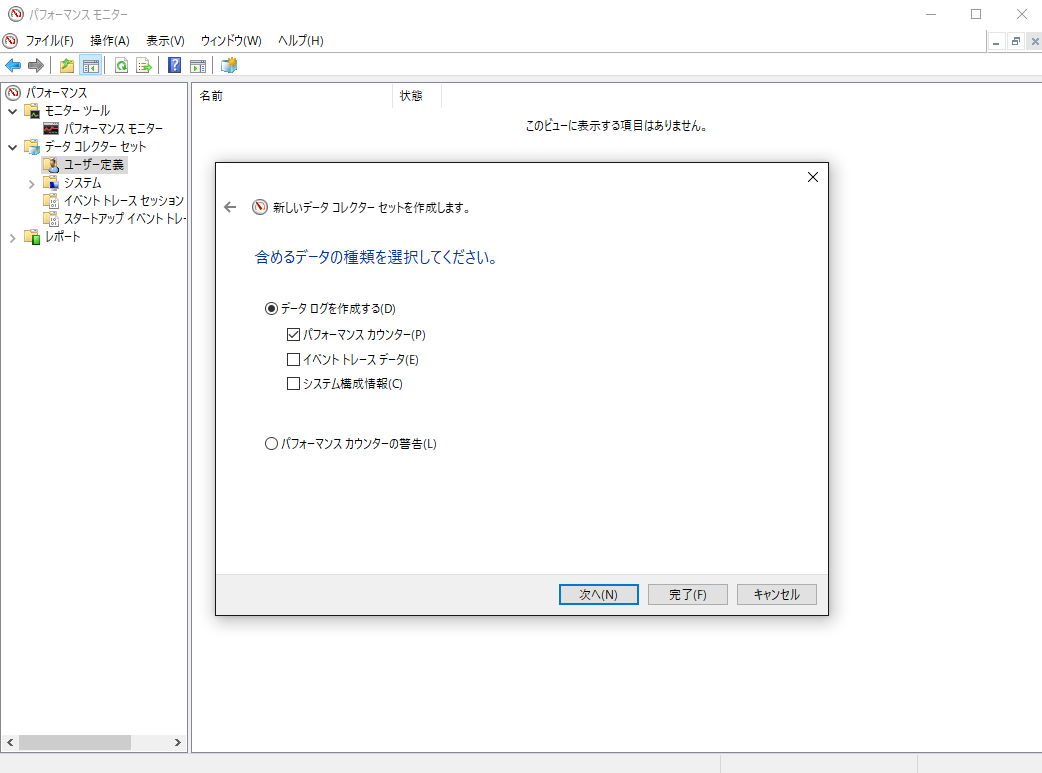Click the 次へ(N) button
This screenshot has height=773, width=1042.
click(599, 594)
